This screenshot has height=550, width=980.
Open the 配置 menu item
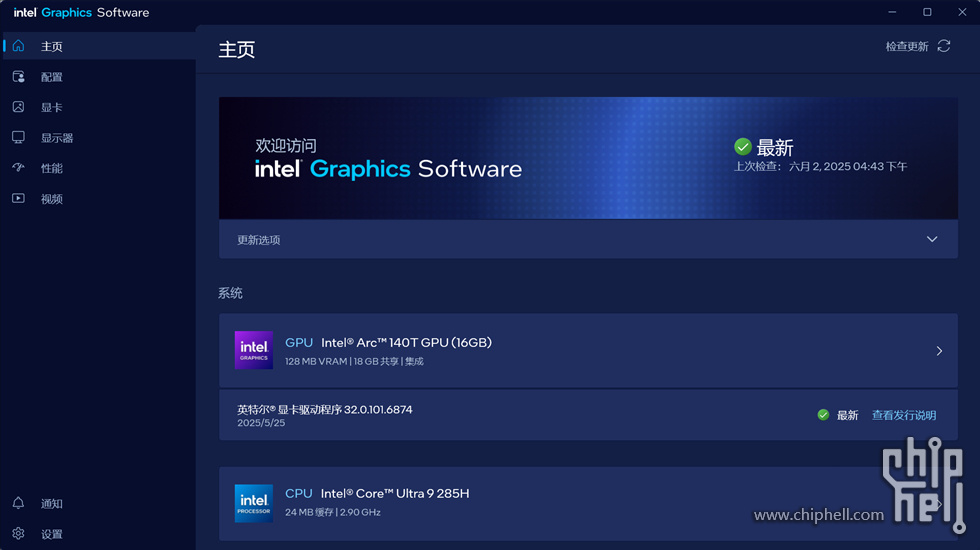point(99,76)
